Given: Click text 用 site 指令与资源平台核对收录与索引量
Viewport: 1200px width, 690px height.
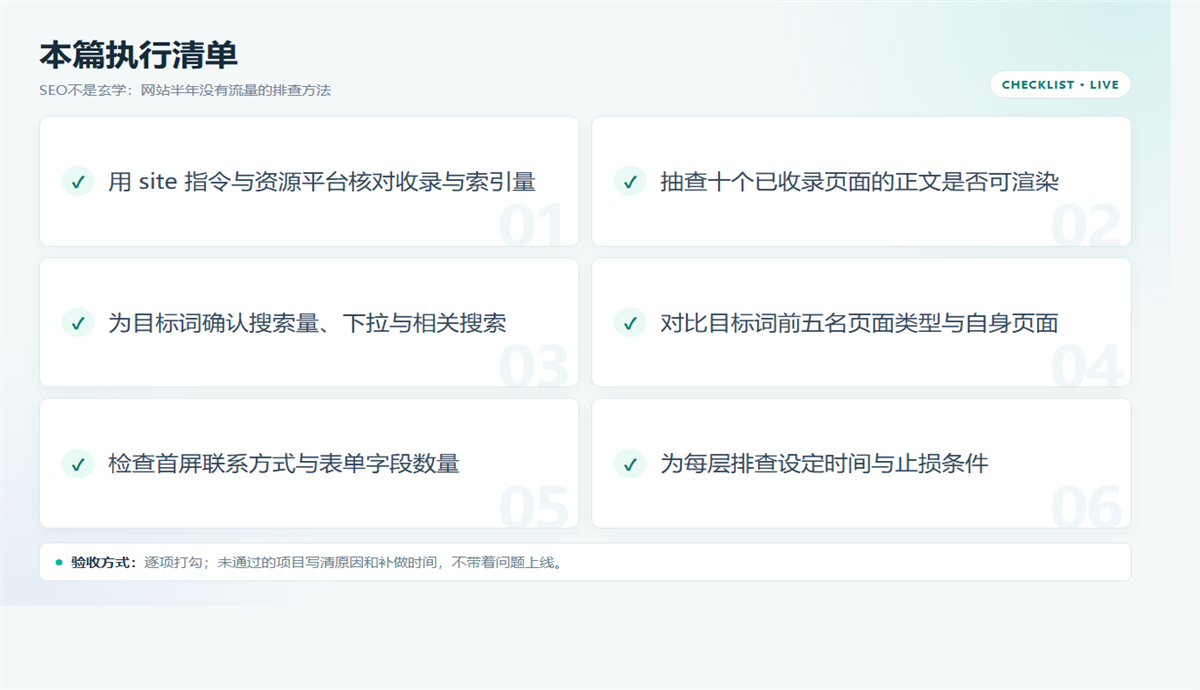Looking at the screenshot, I should [x=322, y=182].
